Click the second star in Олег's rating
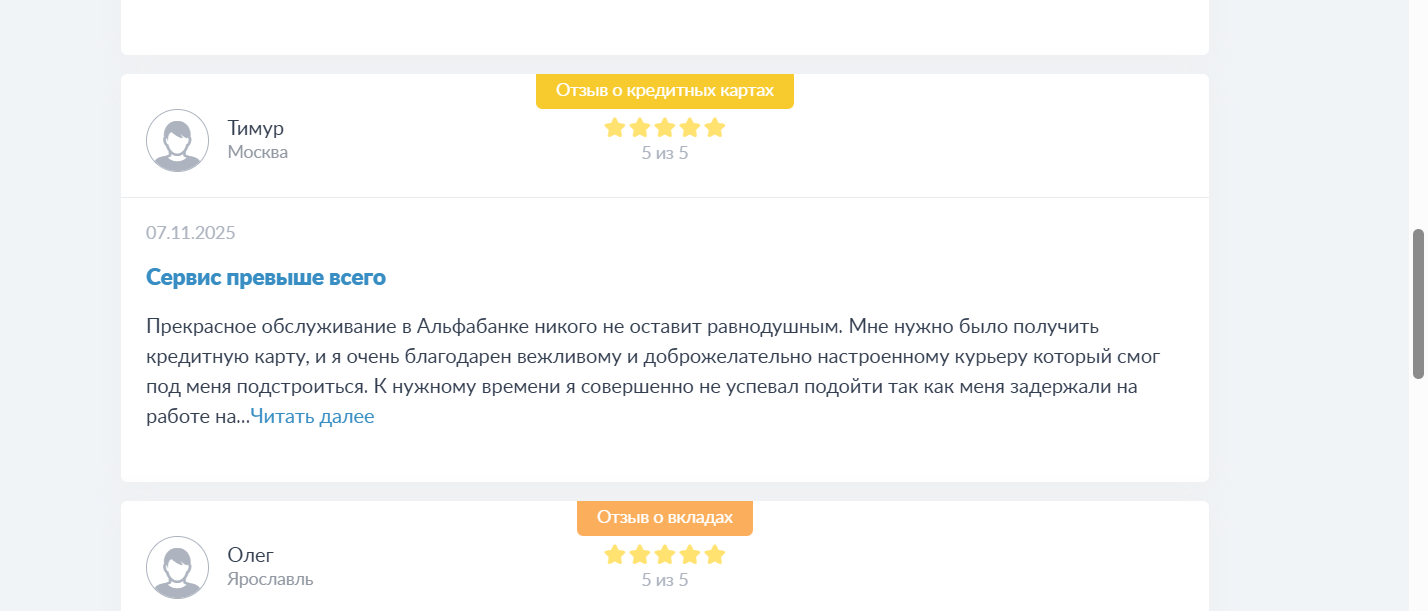The width and height of the screenshot is (1428, 611). (640, 555)
